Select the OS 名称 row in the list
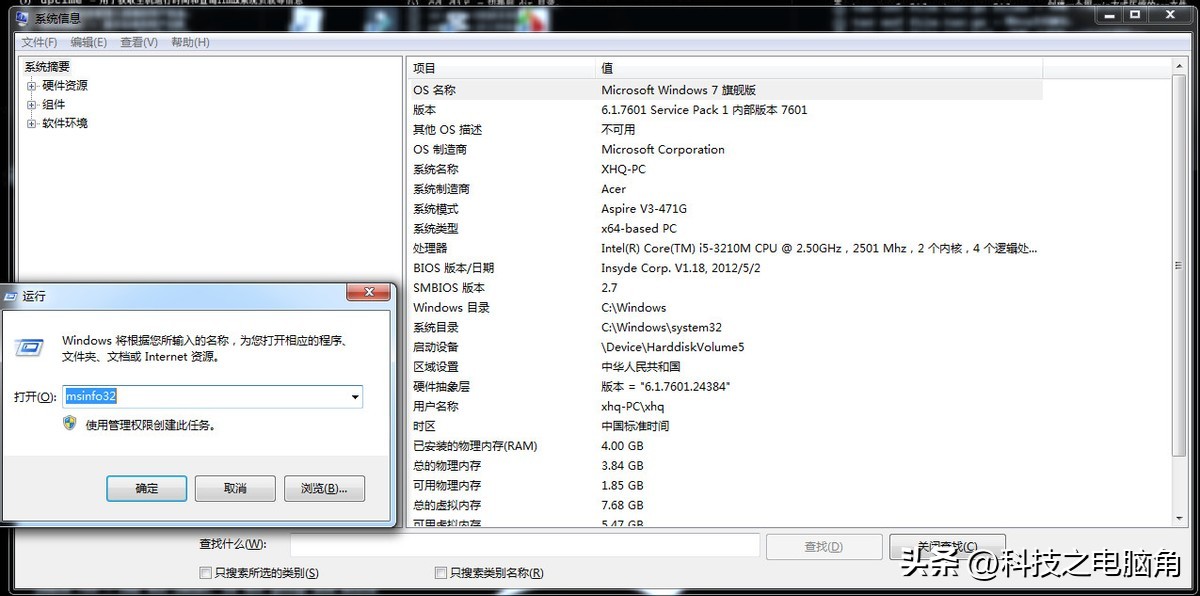The height and width of the screenshot is (596, 1200). click(700, 89)
